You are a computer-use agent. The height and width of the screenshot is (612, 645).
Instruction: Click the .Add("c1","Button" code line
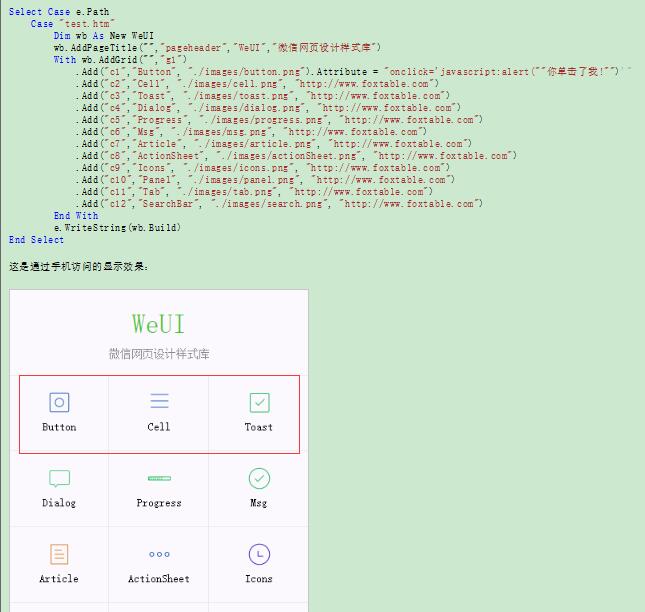point(353,72)
